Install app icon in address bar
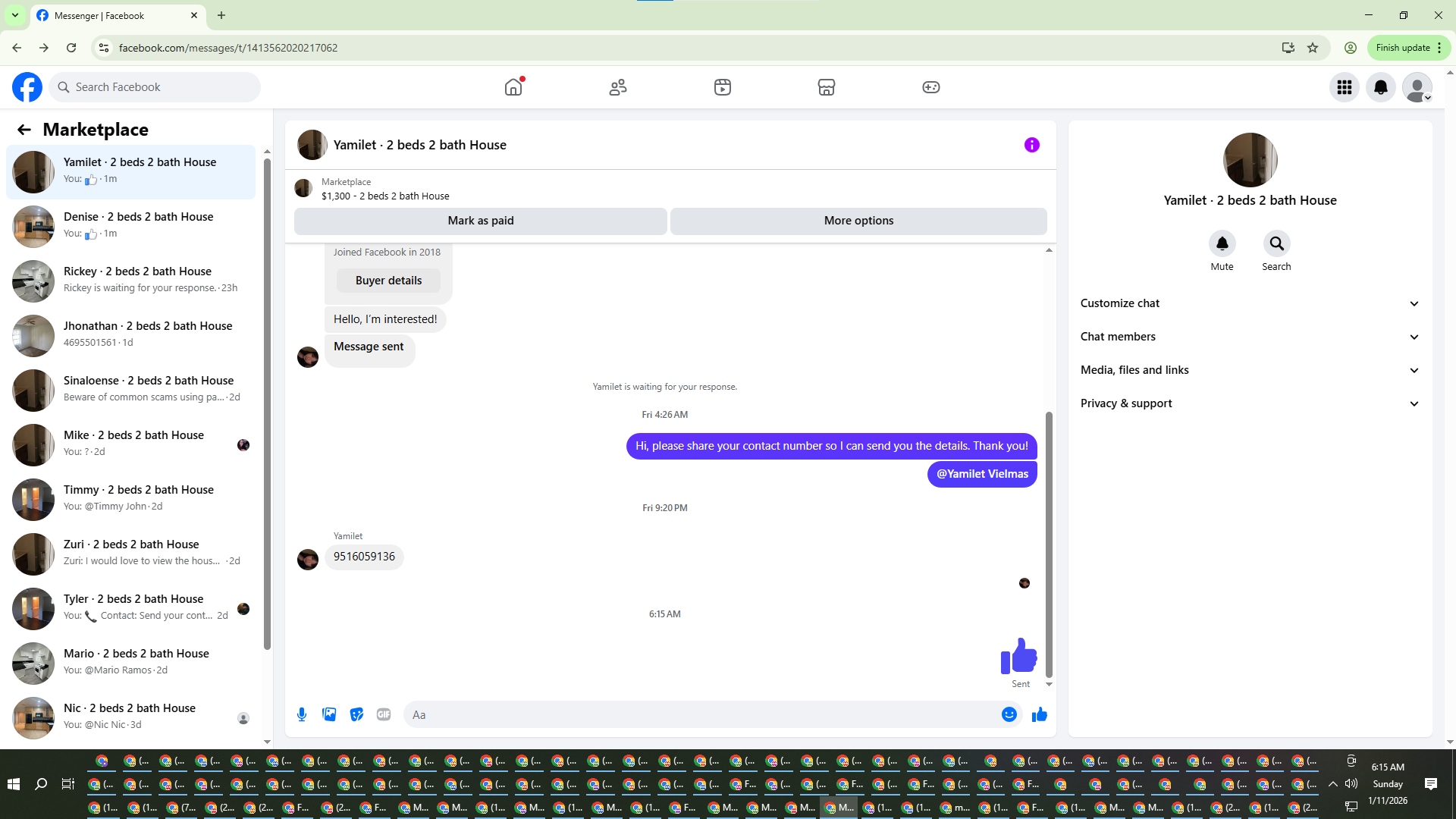Screen dimensions: 1456x819 point(1288,48)
